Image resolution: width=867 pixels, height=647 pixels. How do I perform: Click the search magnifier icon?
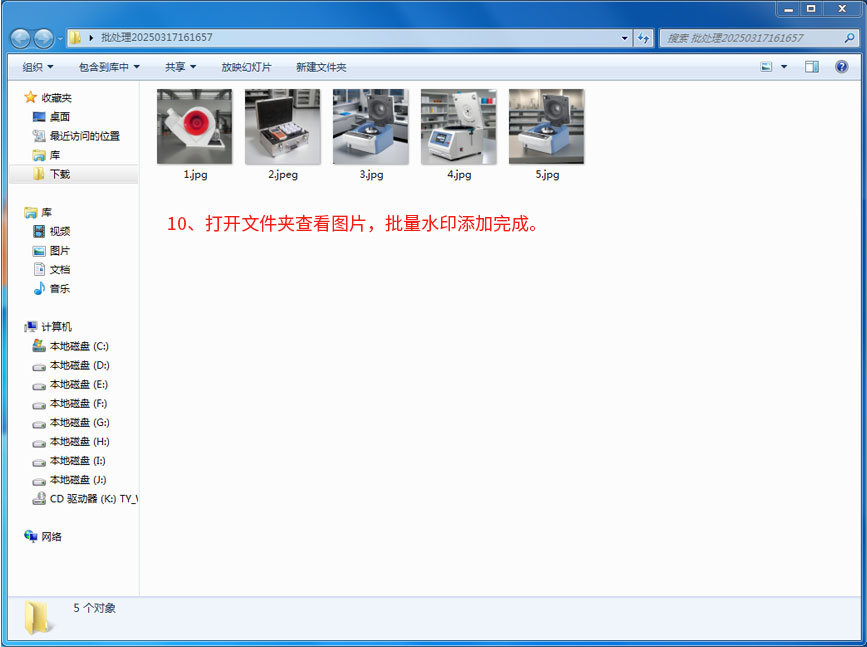click(x=848, y=38)
